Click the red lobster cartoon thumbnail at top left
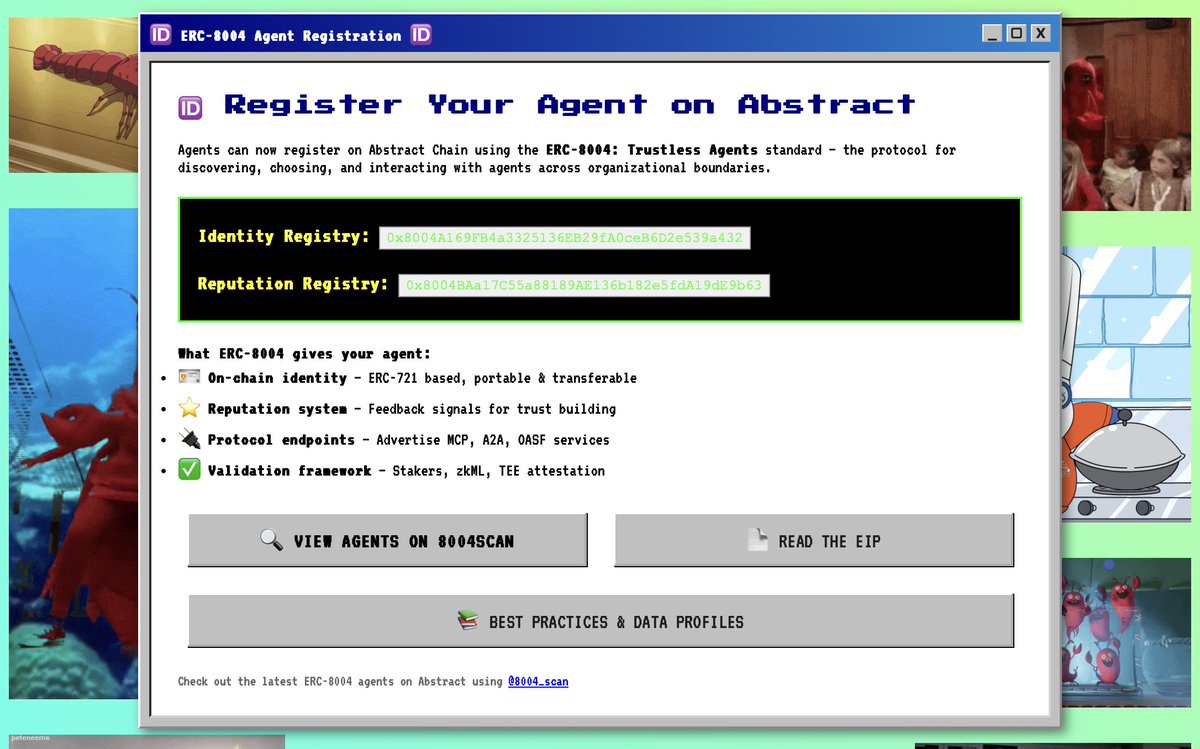 pyautogui.click(x=74, y=94)
